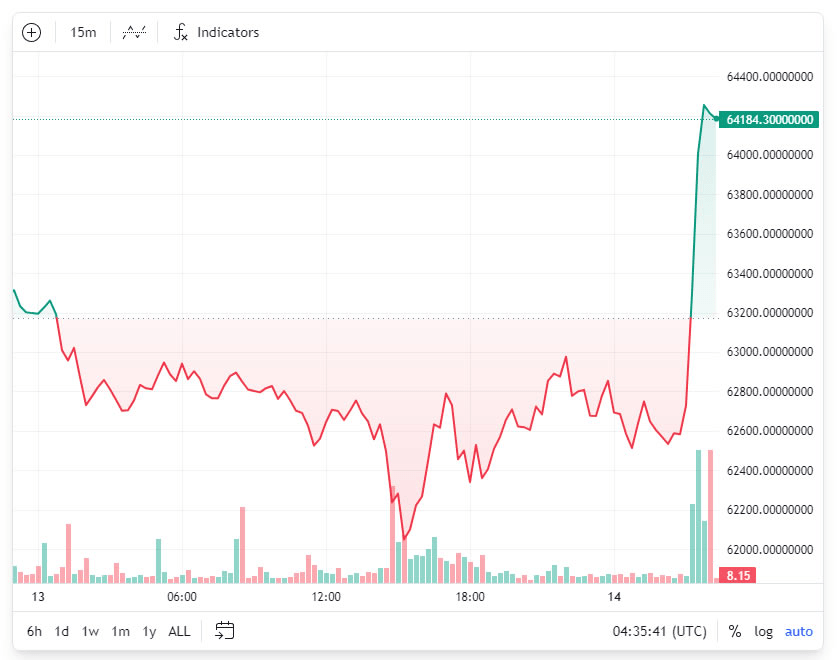The image size is (837, 660).
Task: Switch to the ALL timeframe
Action: [178, 631]
